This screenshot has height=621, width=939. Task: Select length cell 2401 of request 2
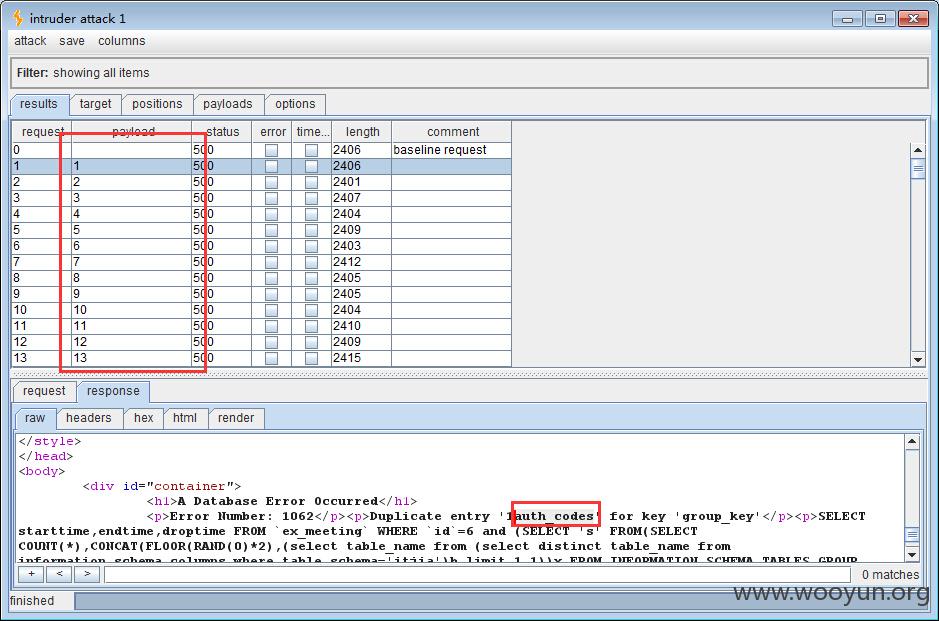[361, 181]
